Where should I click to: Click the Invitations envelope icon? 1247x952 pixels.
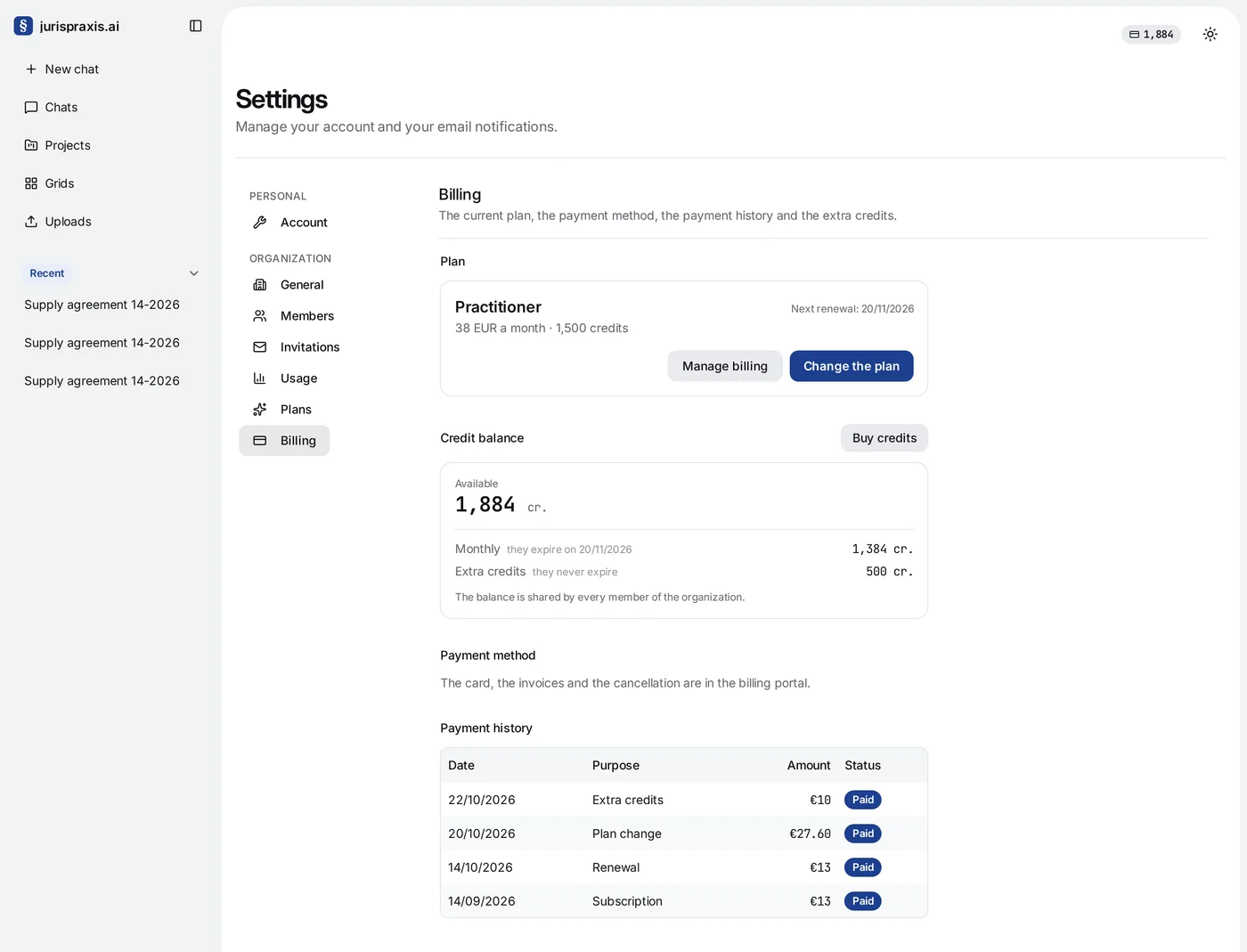tap(260, 347)
